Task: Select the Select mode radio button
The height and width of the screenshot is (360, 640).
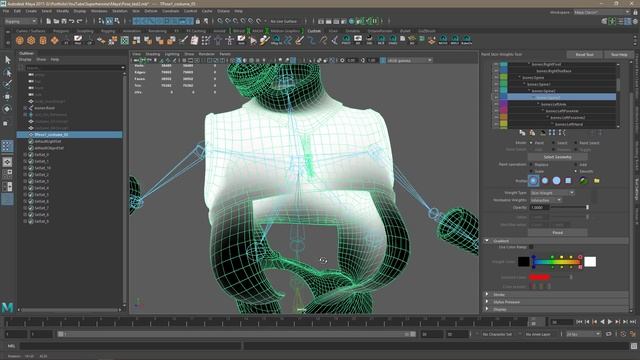Action: pos(554,143)
